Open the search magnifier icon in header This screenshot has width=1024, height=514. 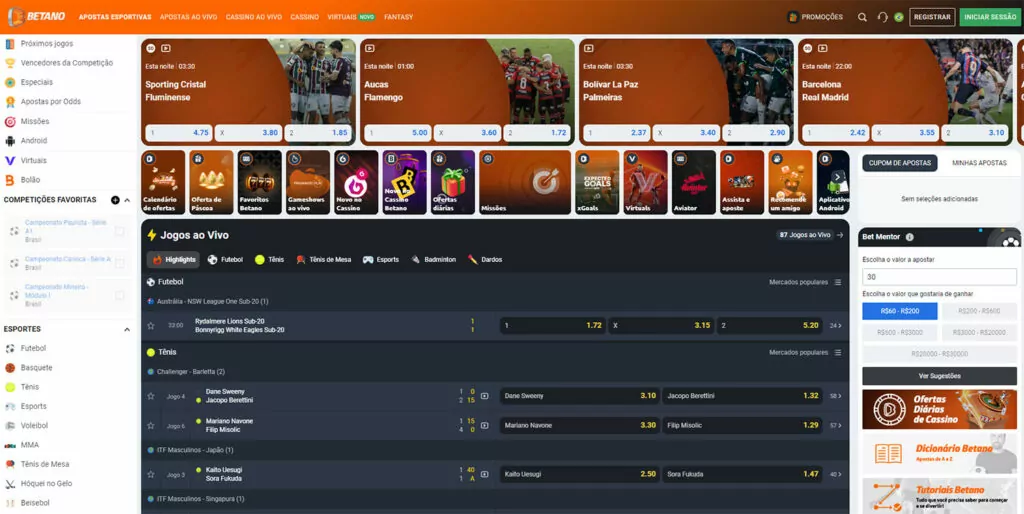click(x=862, y=17)
